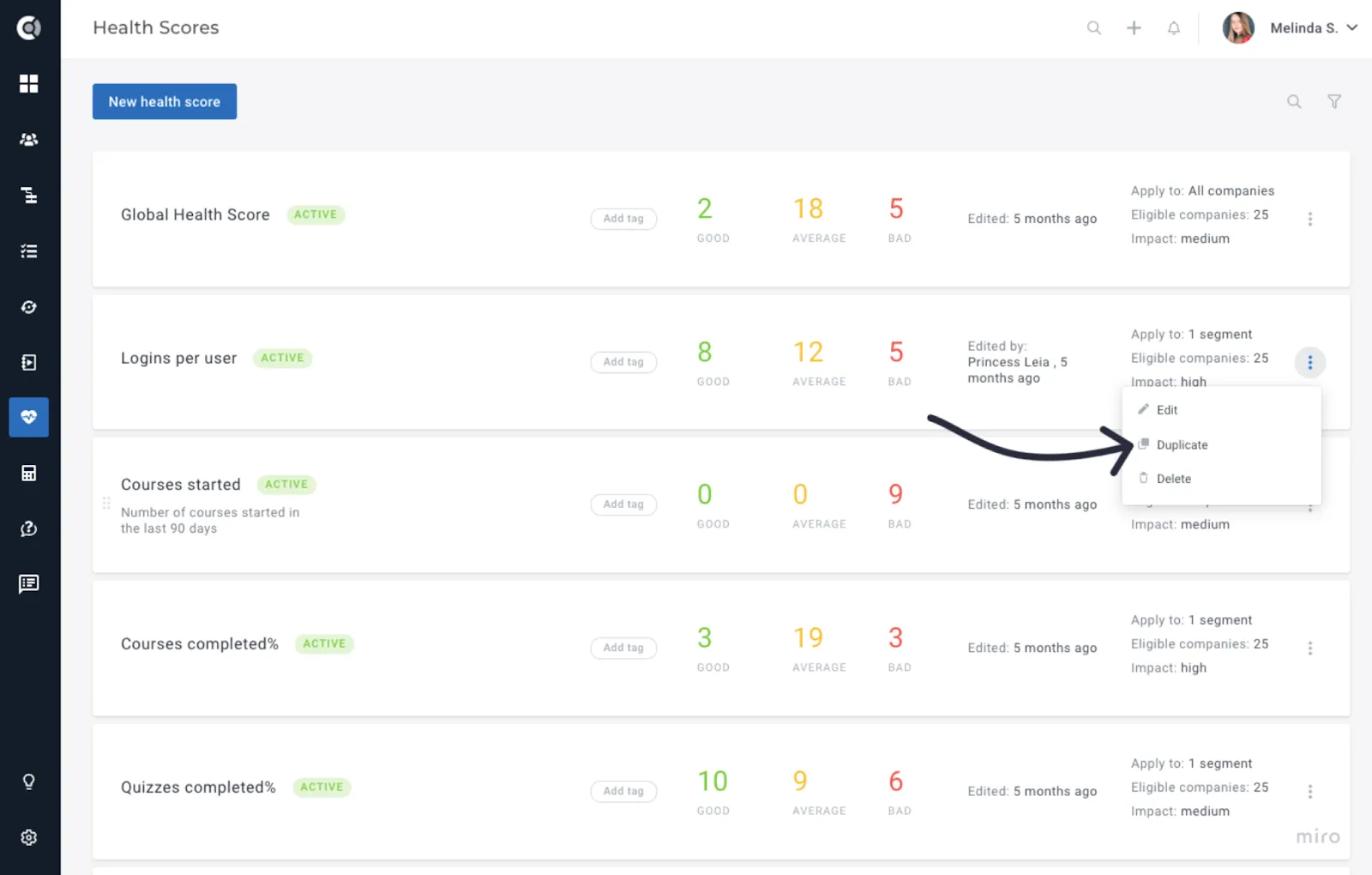Click the New health score button
1372x875 pixels.
pyautogui.click(x=165, y=101)
